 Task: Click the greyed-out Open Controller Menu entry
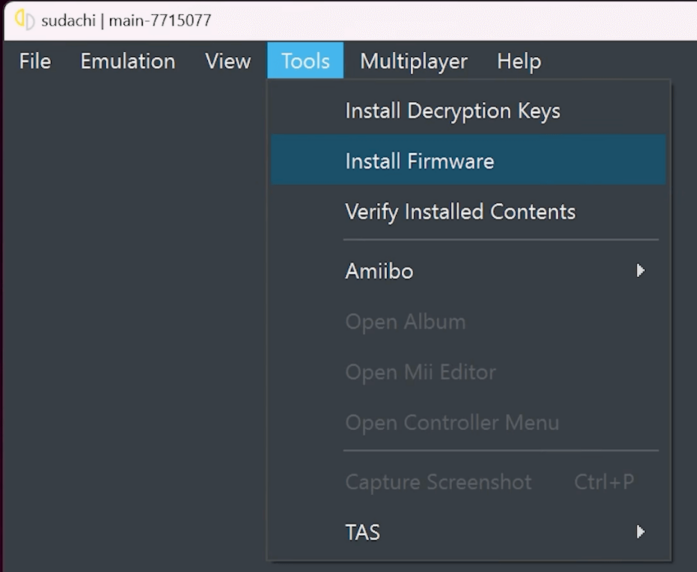[x=468, y=422]
